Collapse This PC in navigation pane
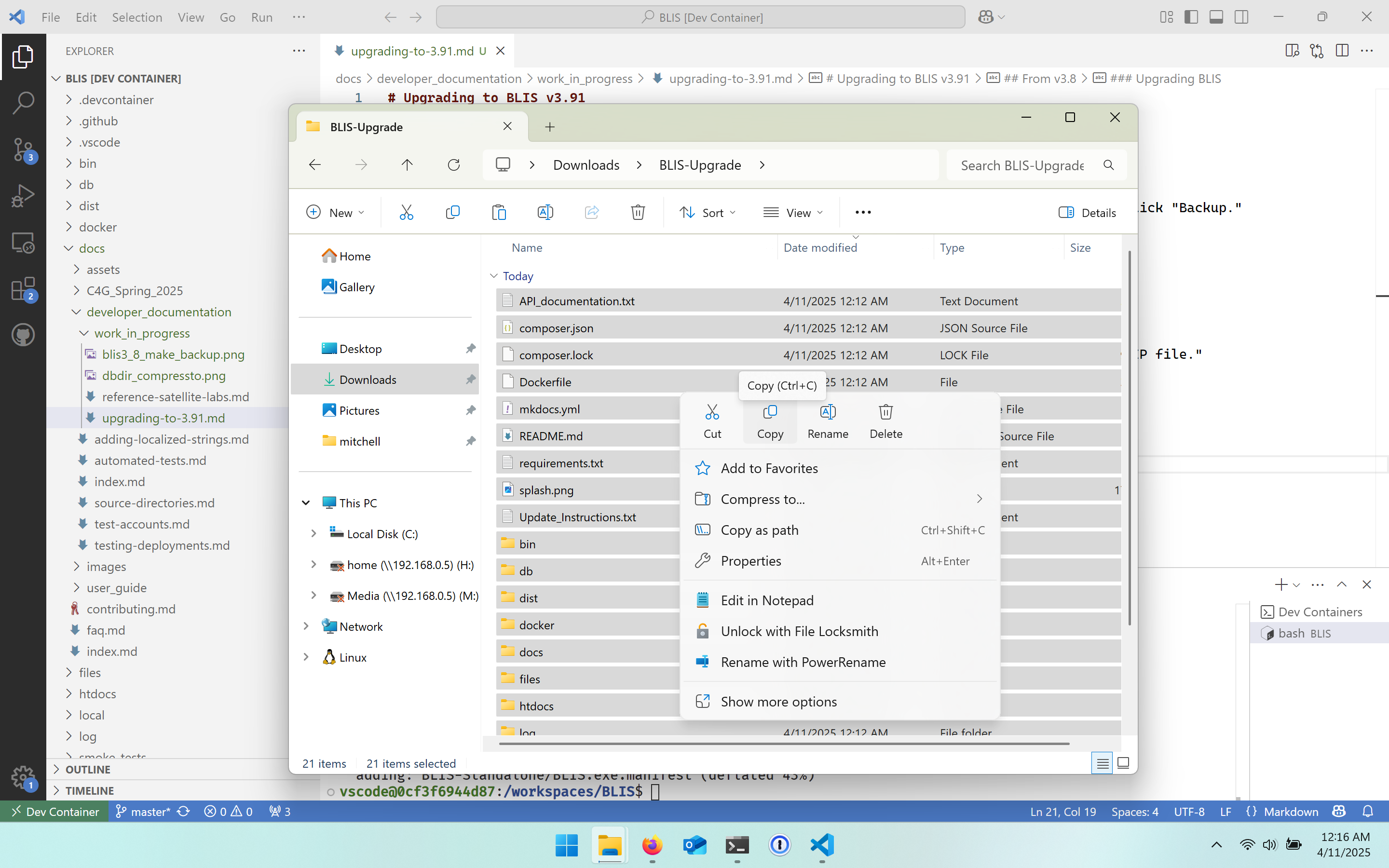Image resolution: width=1389 pixels, height=868 pixels. [306, 503]
